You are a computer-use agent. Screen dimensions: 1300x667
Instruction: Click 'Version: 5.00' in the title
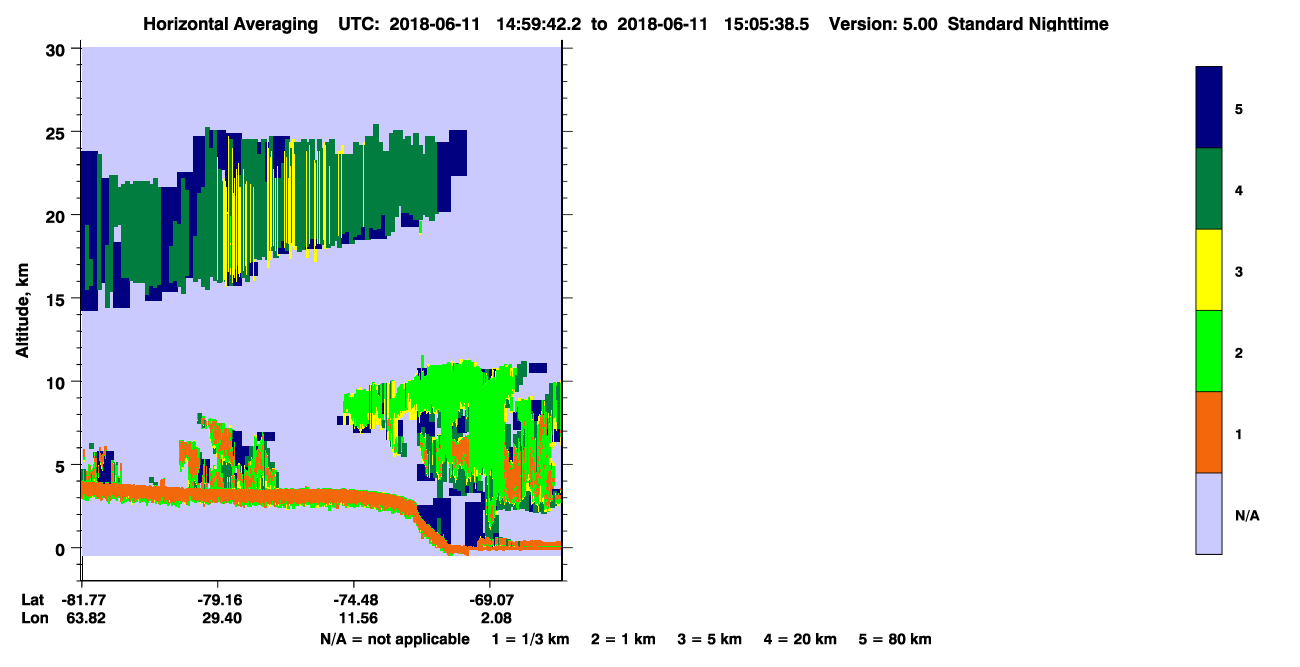[x=883, y=24]
